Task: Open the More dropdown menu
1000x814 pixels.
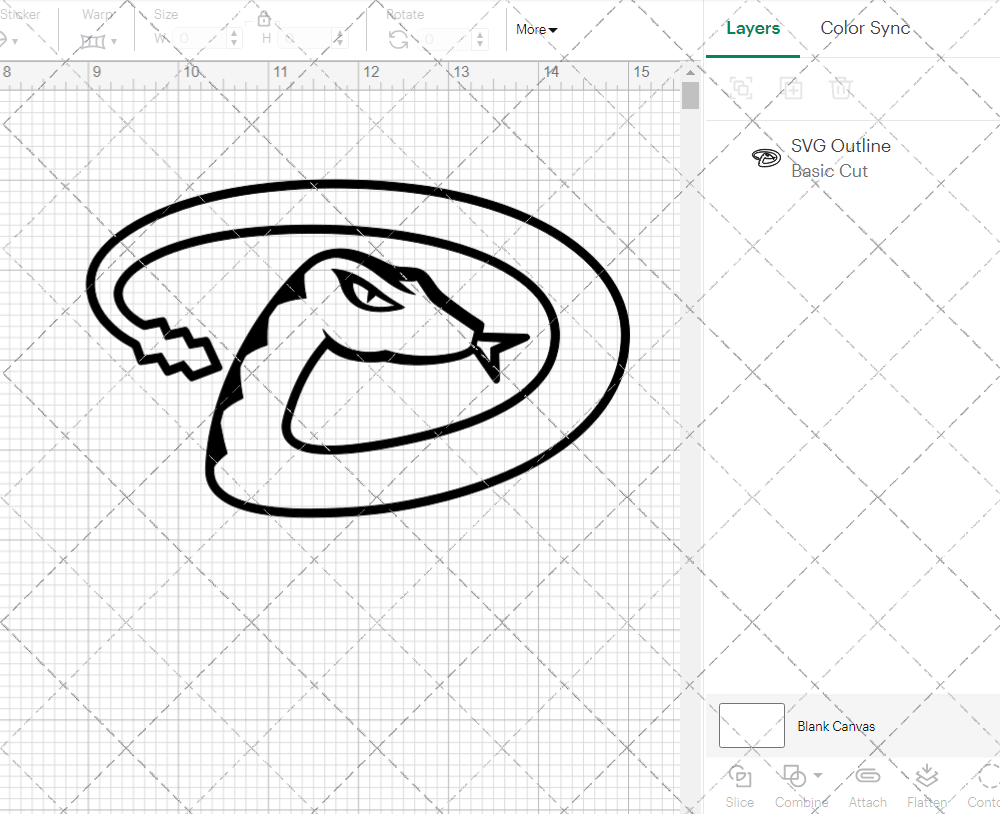Action: (537, 30)
